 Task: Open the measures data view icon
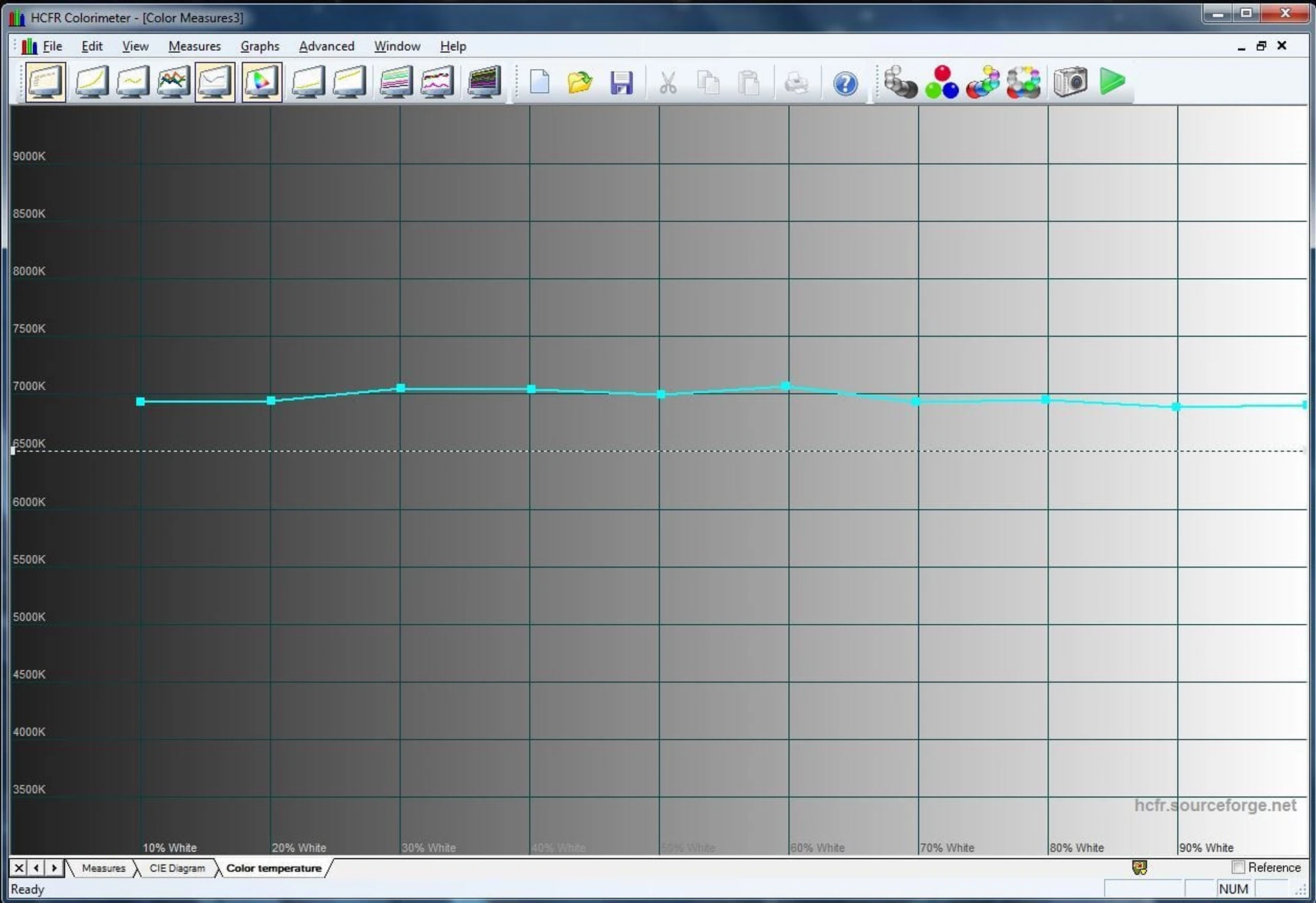45,82
